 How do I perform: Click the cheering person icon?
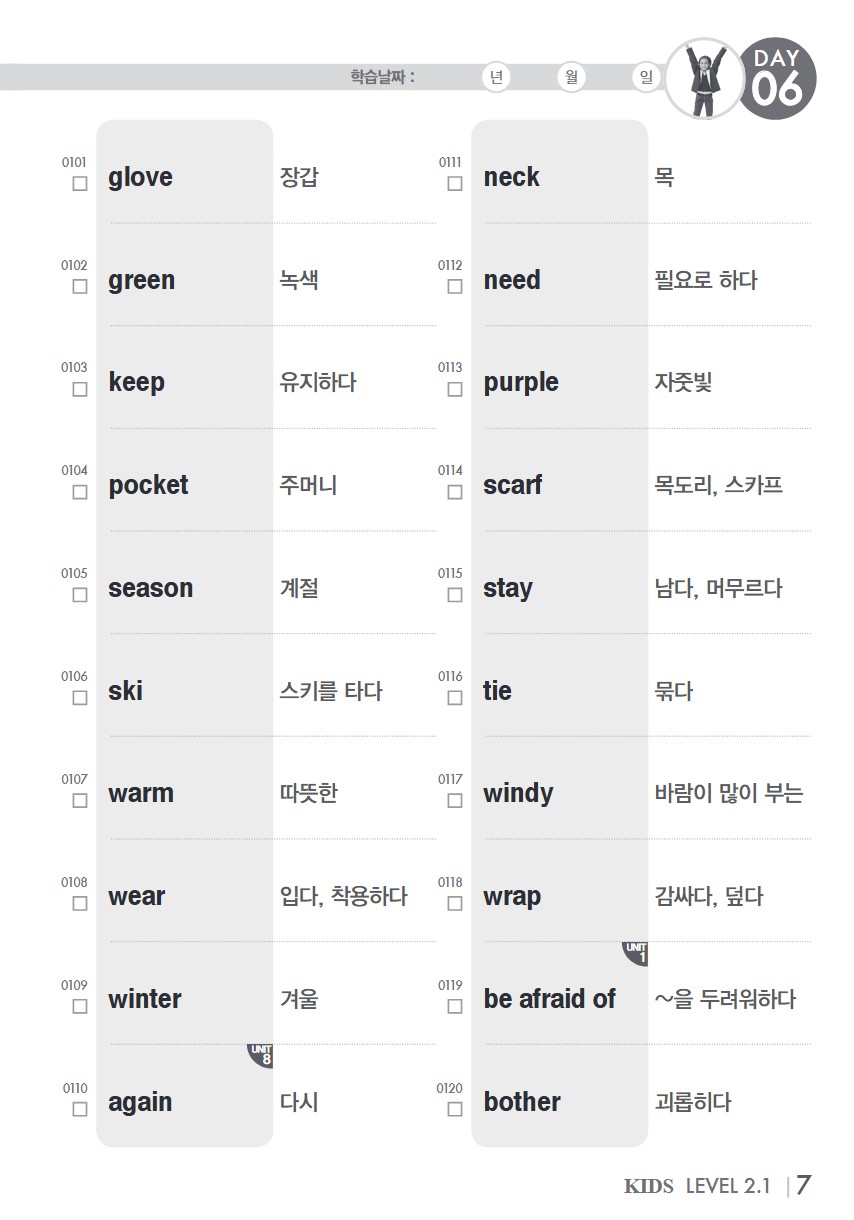pyautogui.click(x=705, y=79)
